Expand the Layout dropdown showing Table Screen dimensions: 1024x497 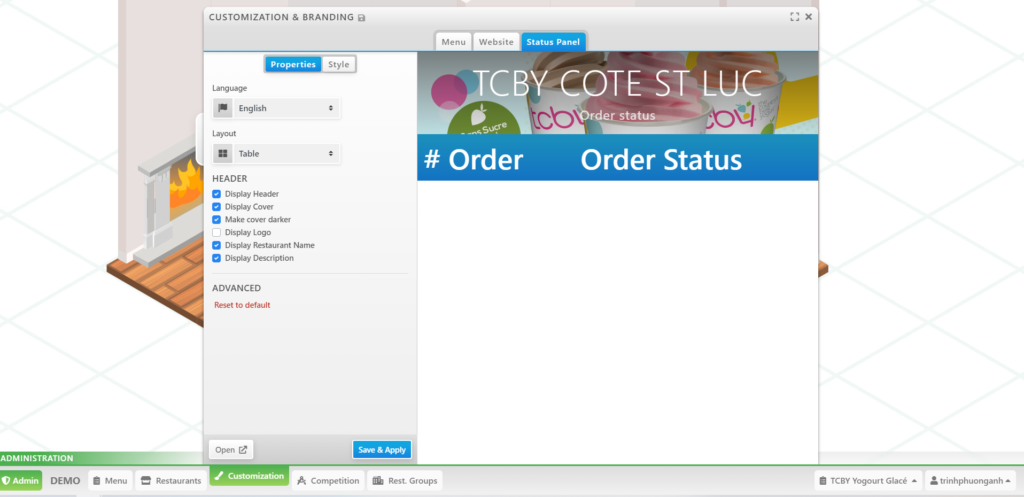click(x=286, y=154)
